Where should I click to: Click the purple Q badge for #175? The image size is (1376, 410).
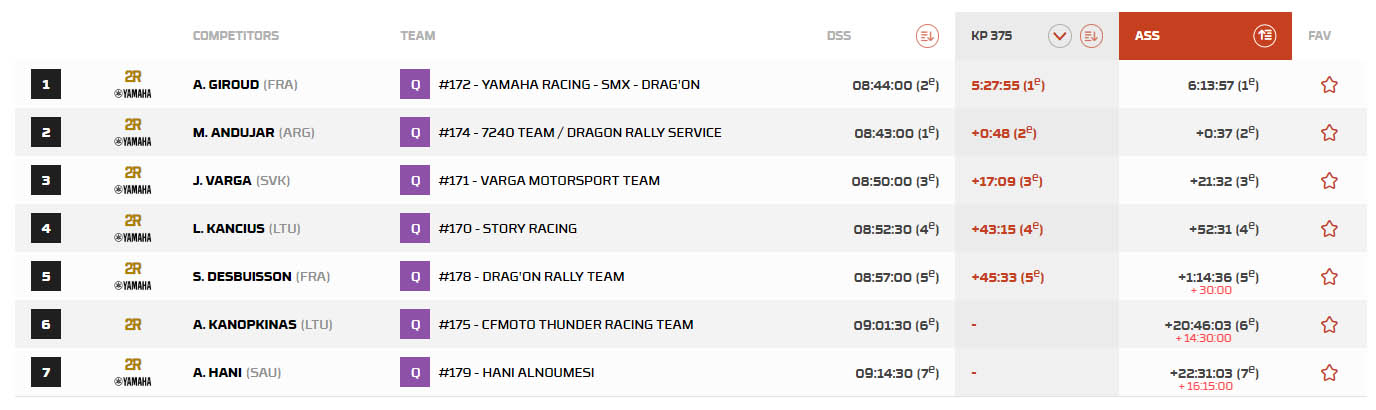(x=414, y=325)
